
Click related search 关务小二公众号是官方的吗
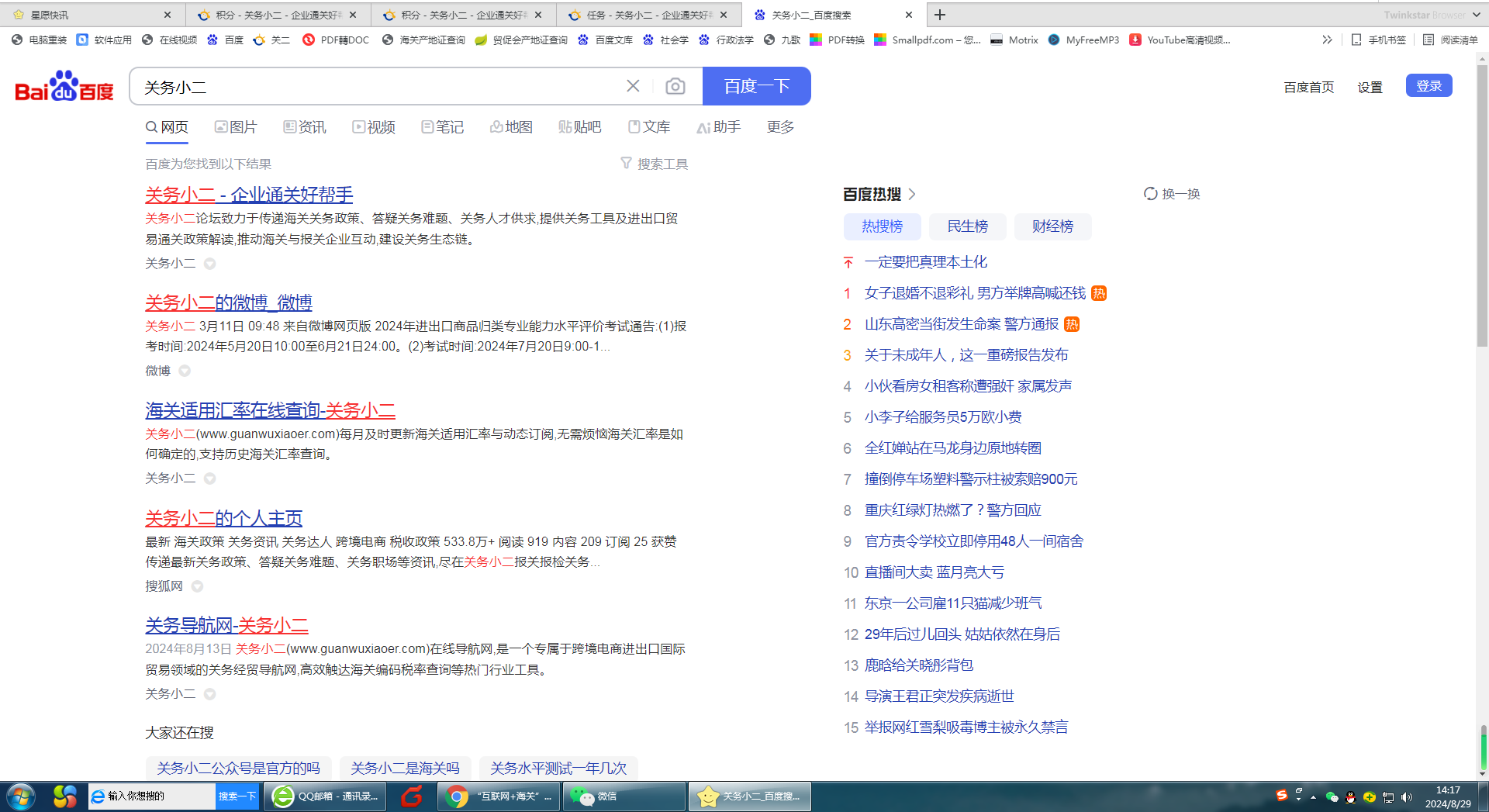(238, 768)
